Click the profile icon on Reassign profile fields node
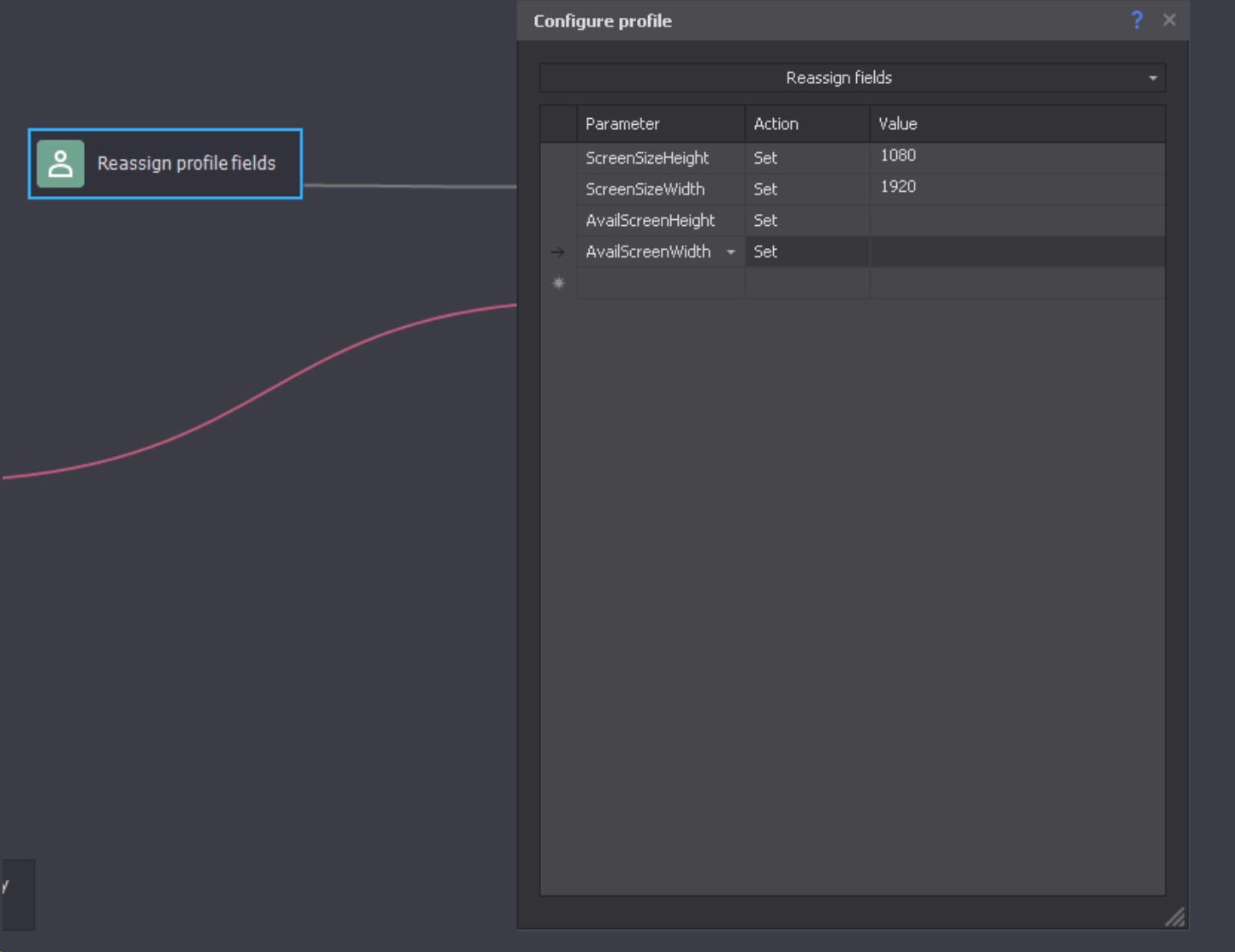Image resolution: width=1235 pixels, height=952 pixels. pyautogui.click(x=60, y=163)
